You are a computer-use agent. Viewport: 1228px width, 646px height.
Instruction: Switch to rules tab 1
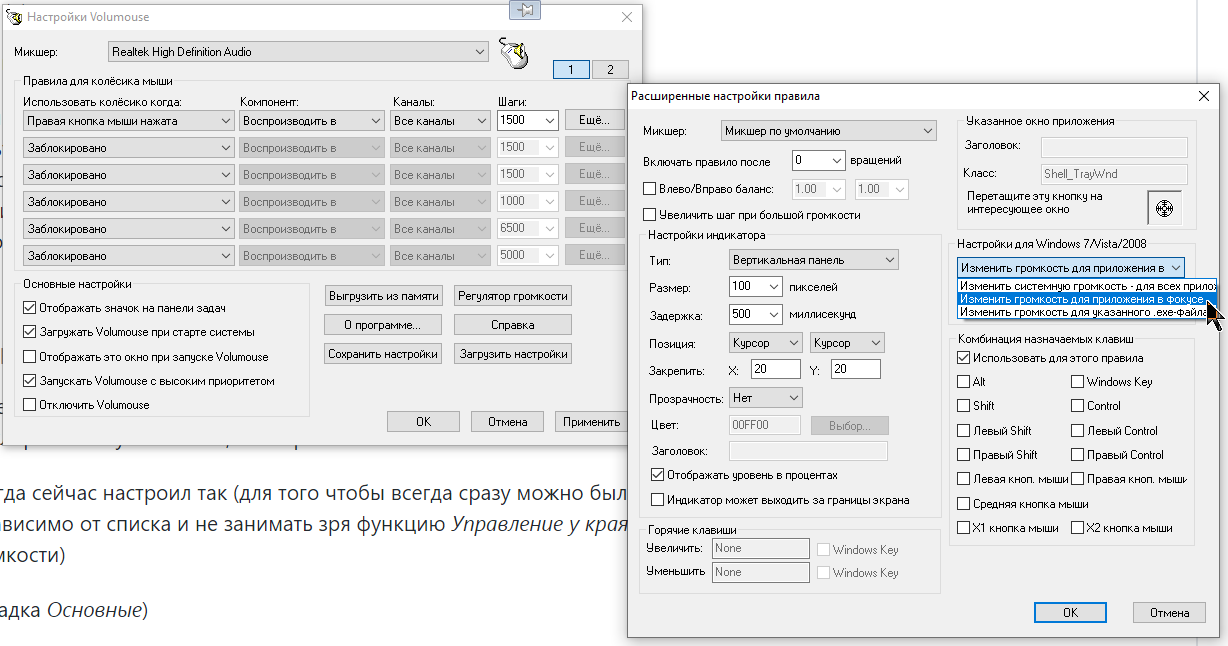point(571,70)
